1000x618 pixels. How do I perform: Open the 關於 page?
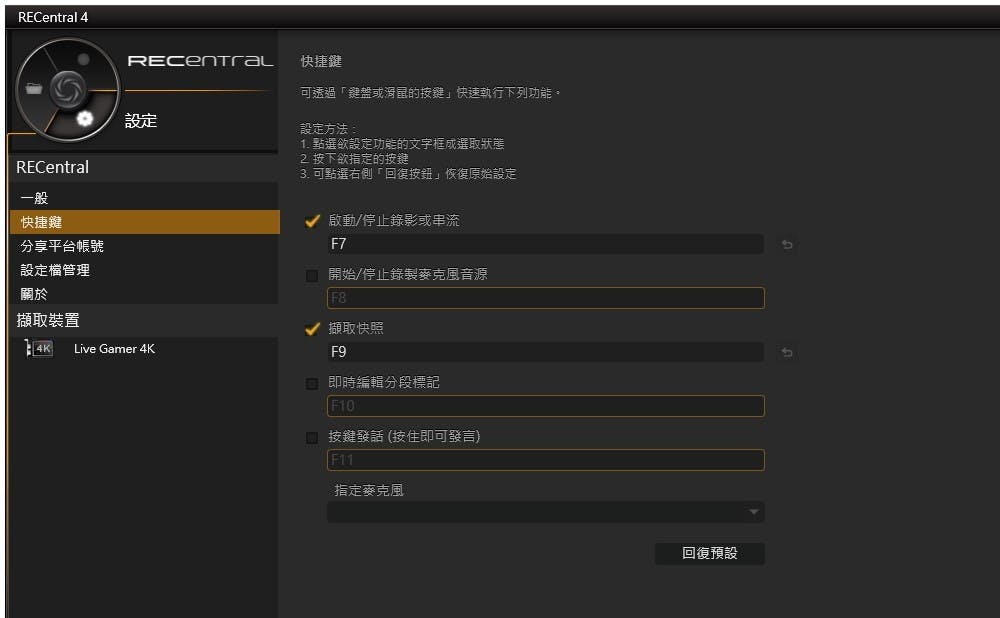145,294
